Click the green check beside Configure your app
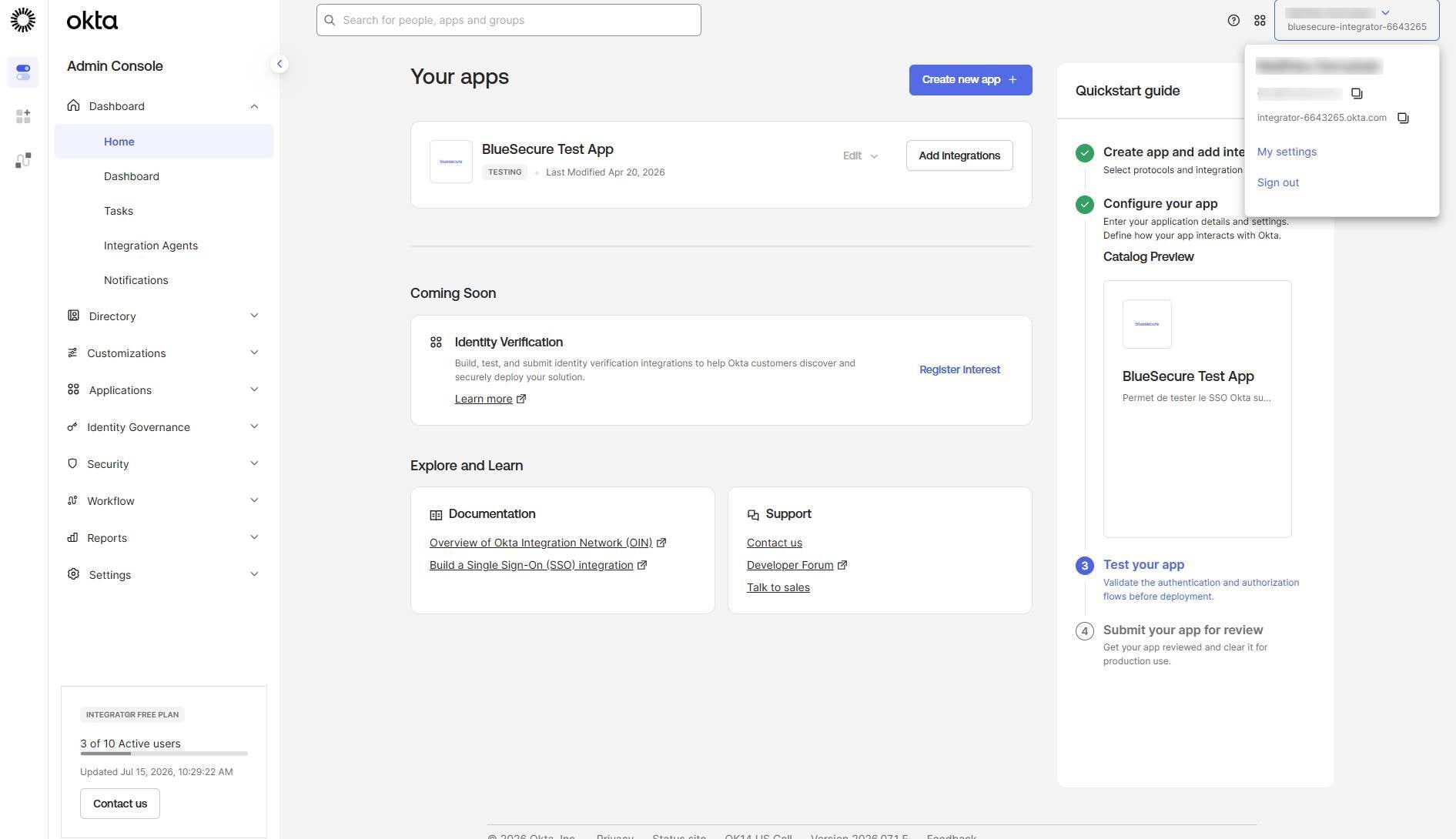This screenshot has width=1456, height=839. click(1084, 204)
